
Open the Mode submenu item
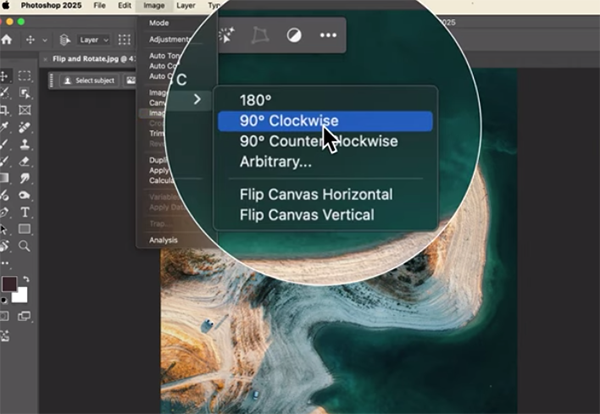coord(159,23)
